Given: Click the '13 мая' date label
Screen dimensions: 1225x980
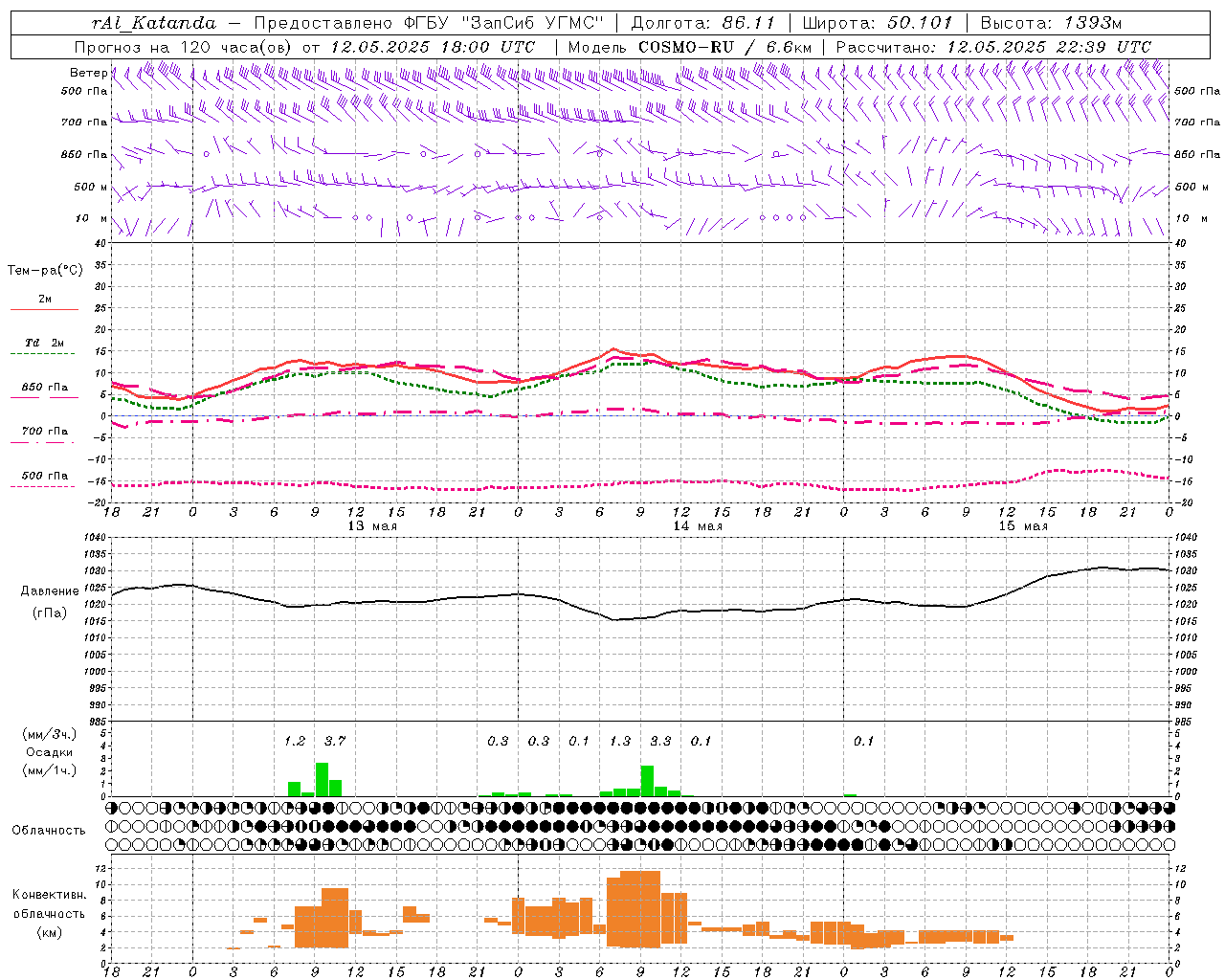Looking at the screenshot, I should click(x=372, y=526).
